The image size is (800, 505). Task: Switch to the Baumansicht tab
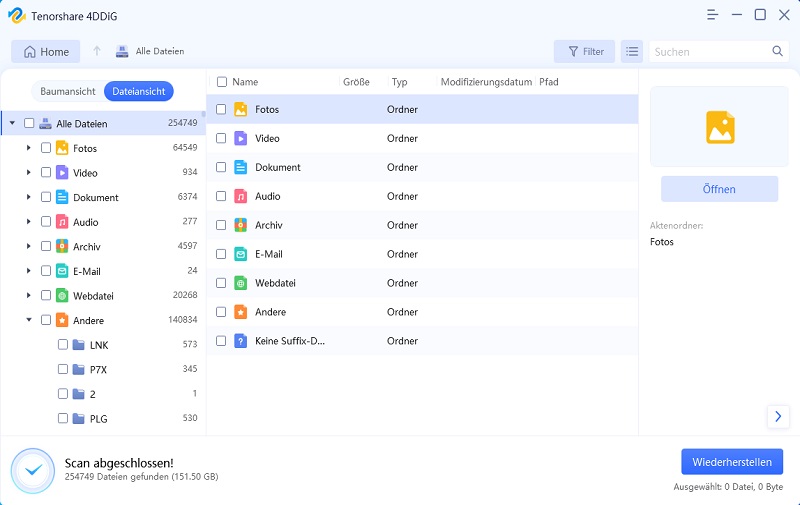[68, 91]
